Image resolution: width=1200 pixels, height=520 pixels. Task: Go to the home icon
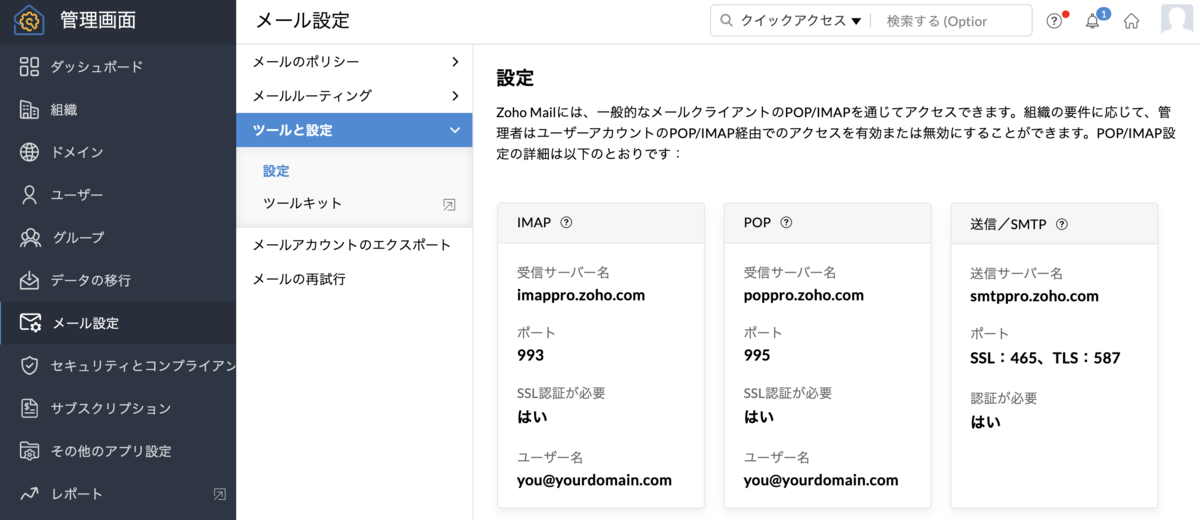click(x=1131, y=21)
